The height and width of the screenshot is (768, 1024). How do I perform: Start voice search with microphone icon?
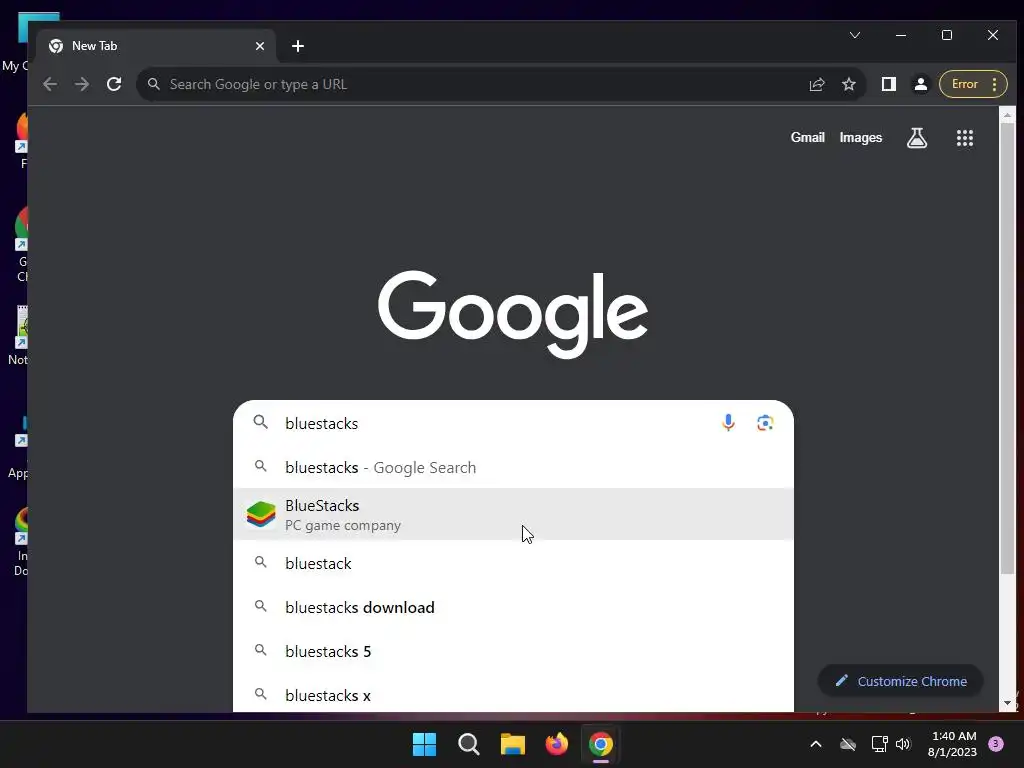coord(728,423)
